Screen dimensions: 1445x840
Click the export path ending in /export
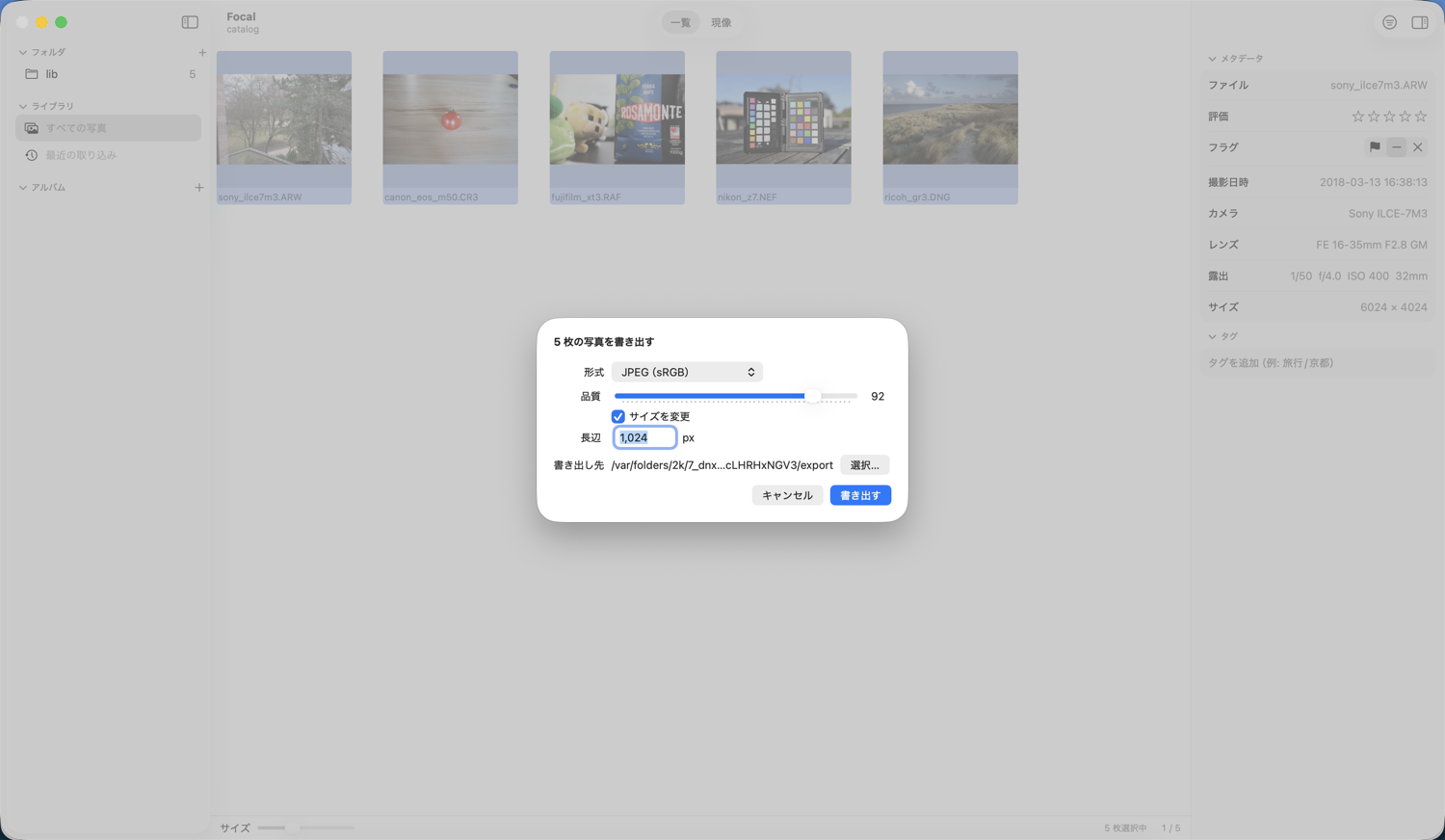[x=722, y=465]
